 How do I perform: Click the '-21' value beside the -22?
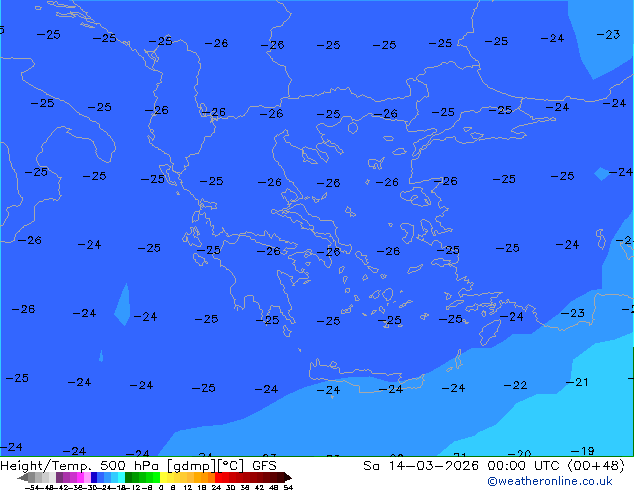577,382
